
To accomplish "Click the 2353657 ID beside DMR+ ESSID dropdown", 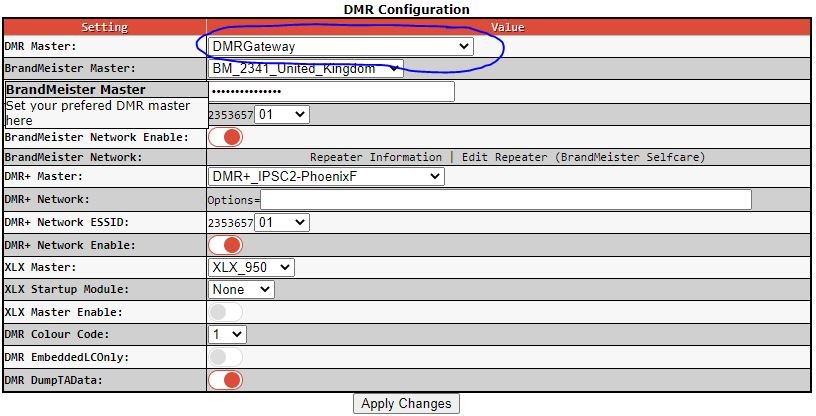I will pos(231,223).
